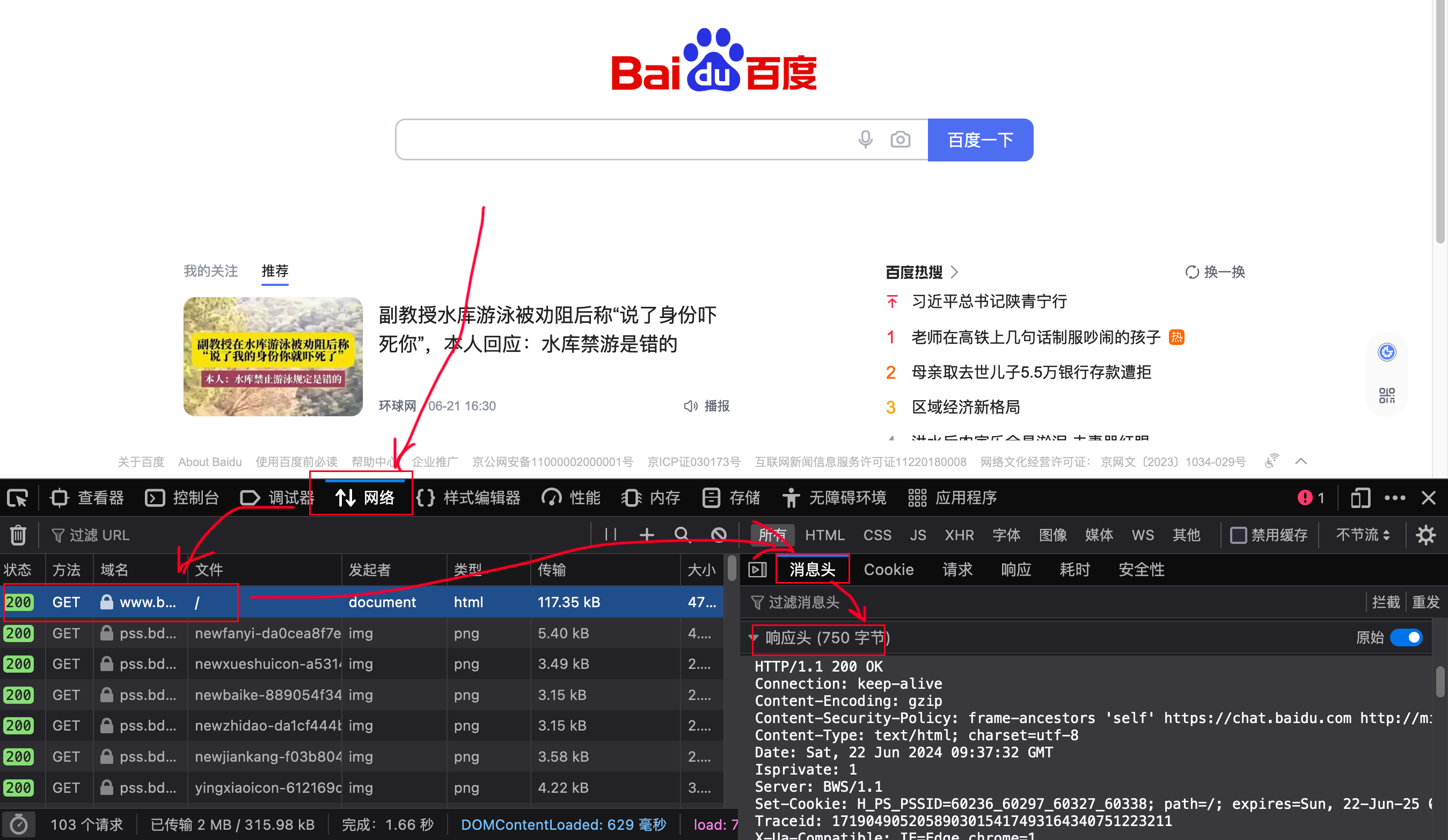Click 换一换 refresh icon

[1191, 271]
